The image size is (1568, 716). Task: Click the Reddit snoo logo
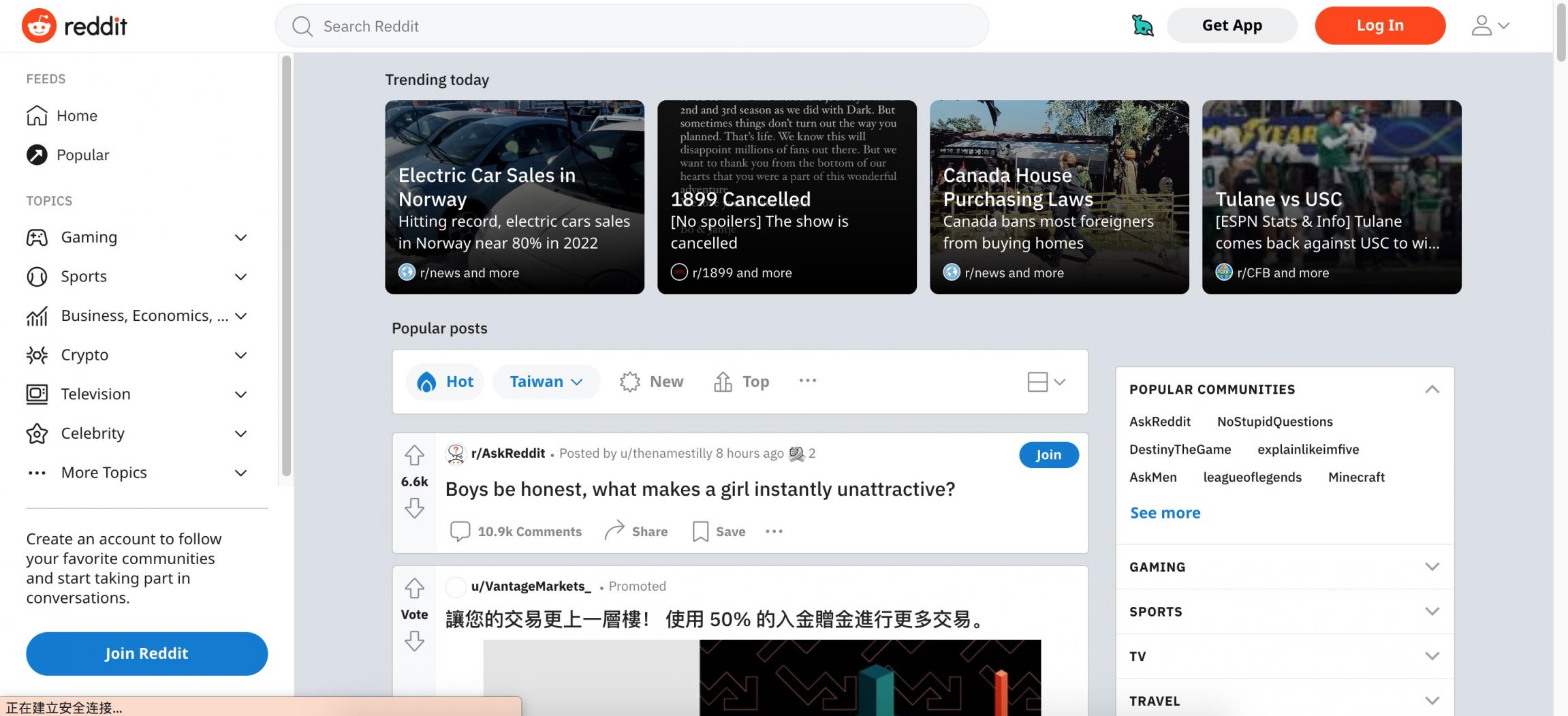(39, 26)
